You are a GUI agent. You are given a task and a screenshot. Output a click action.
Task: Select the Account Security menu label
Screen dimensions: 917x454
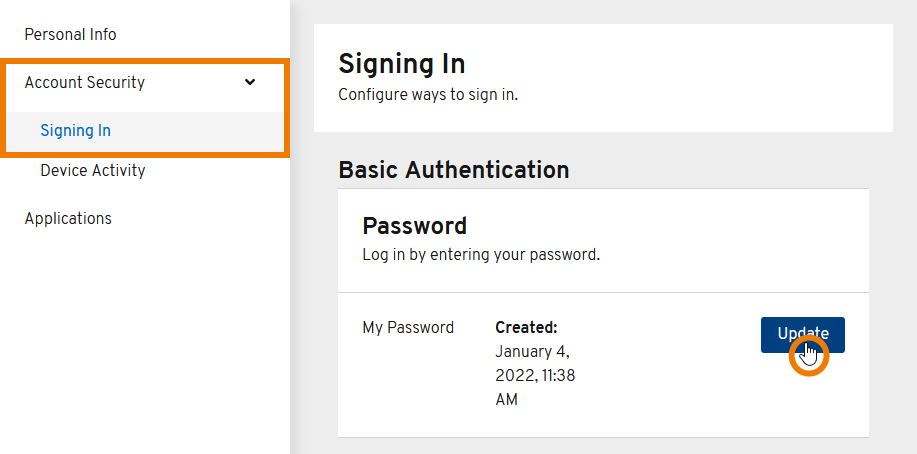[x=85, y=83]
